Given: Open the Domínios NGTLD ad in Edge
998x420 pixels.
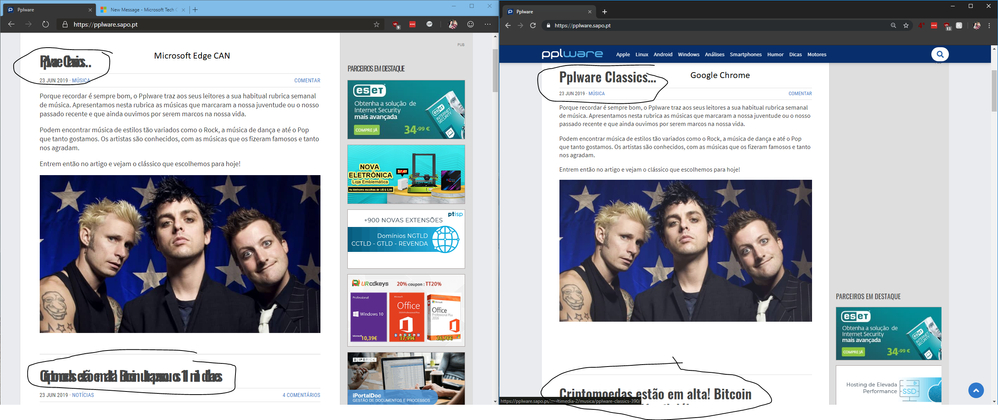Looking at the screenshot, I should 406,239.
